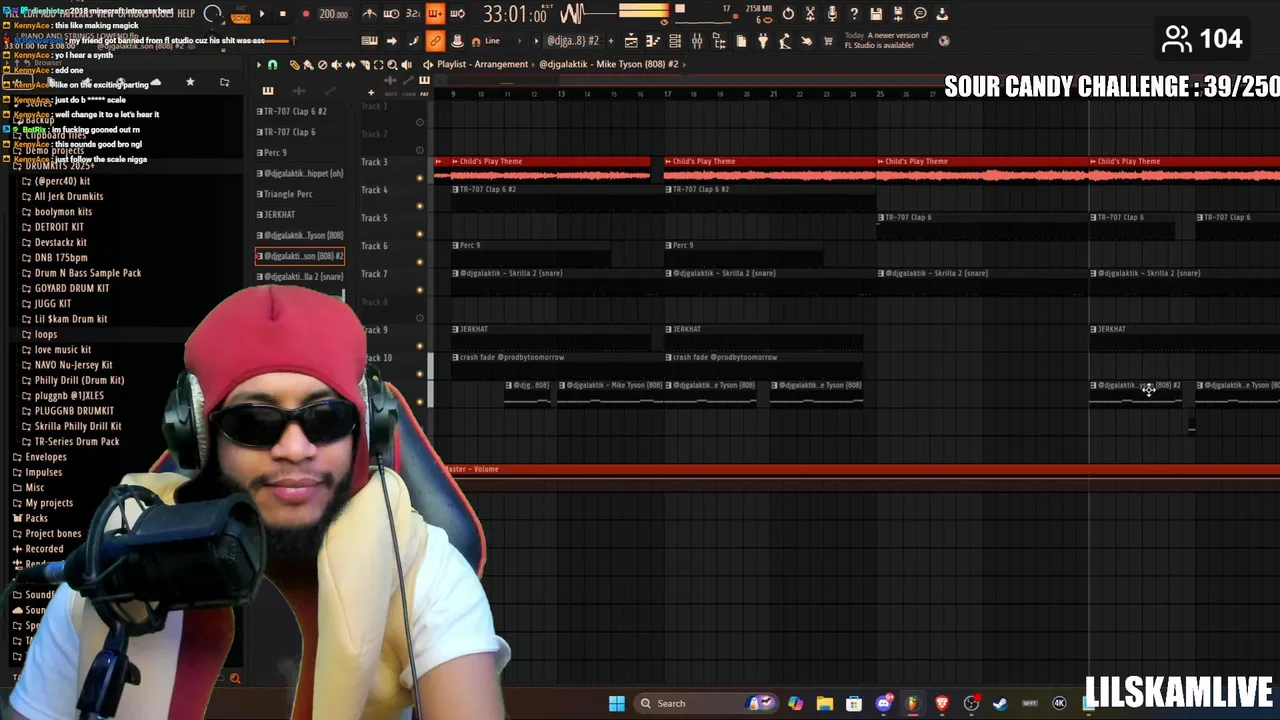Start playback with the play button
1280x720 pixels.
click(x=262, y=14)
